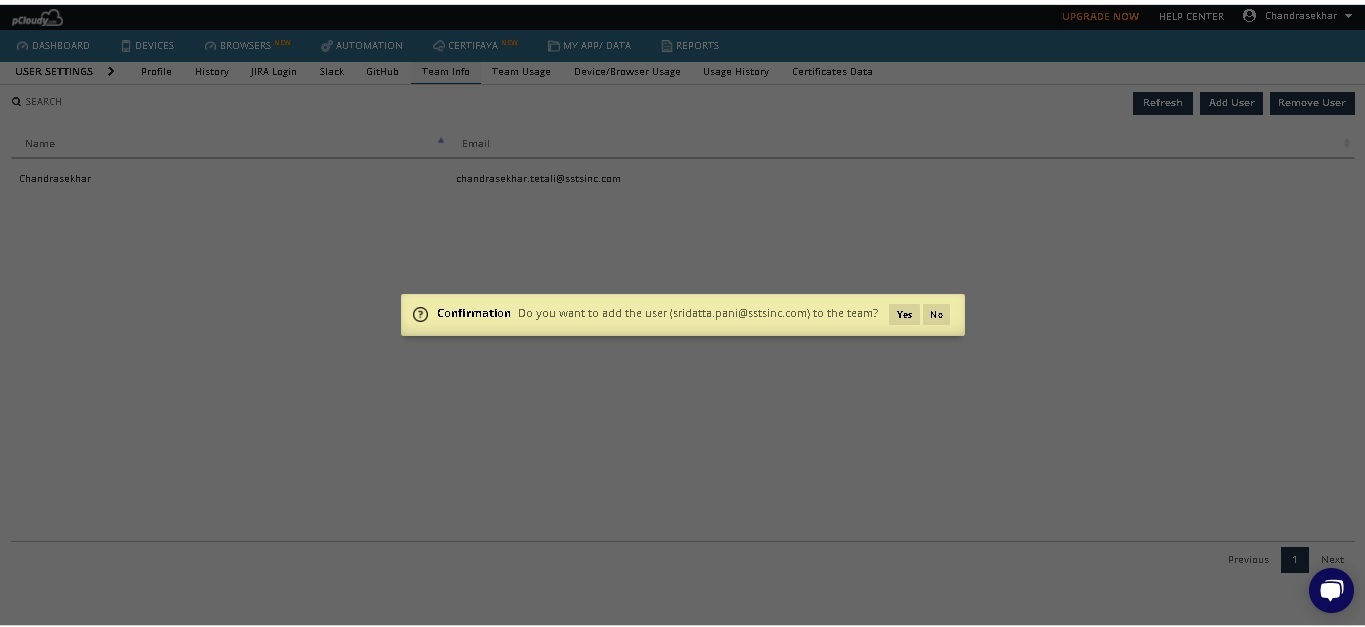Confirm adding user with Yes
Screen dimensions: 1365x627
coord(904,315)
